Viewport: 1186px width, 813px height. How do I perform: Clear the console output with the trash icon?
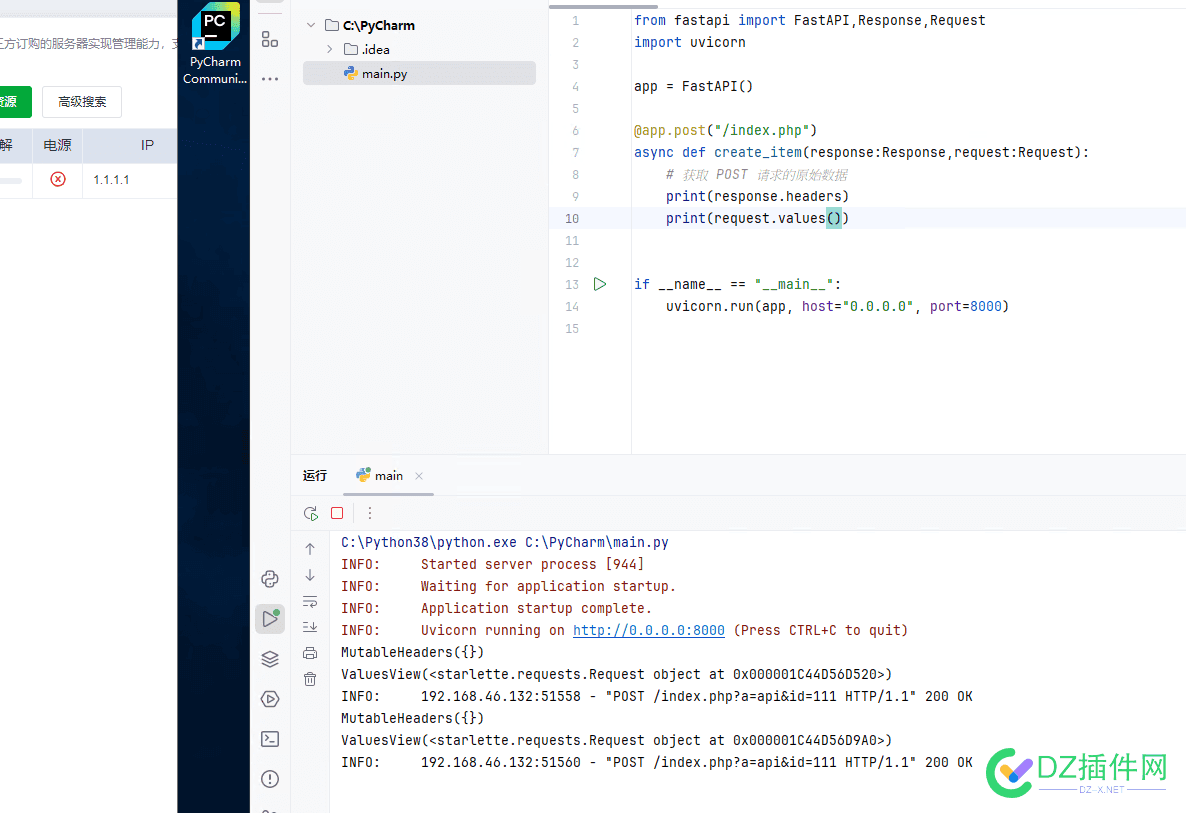(310, 678)
